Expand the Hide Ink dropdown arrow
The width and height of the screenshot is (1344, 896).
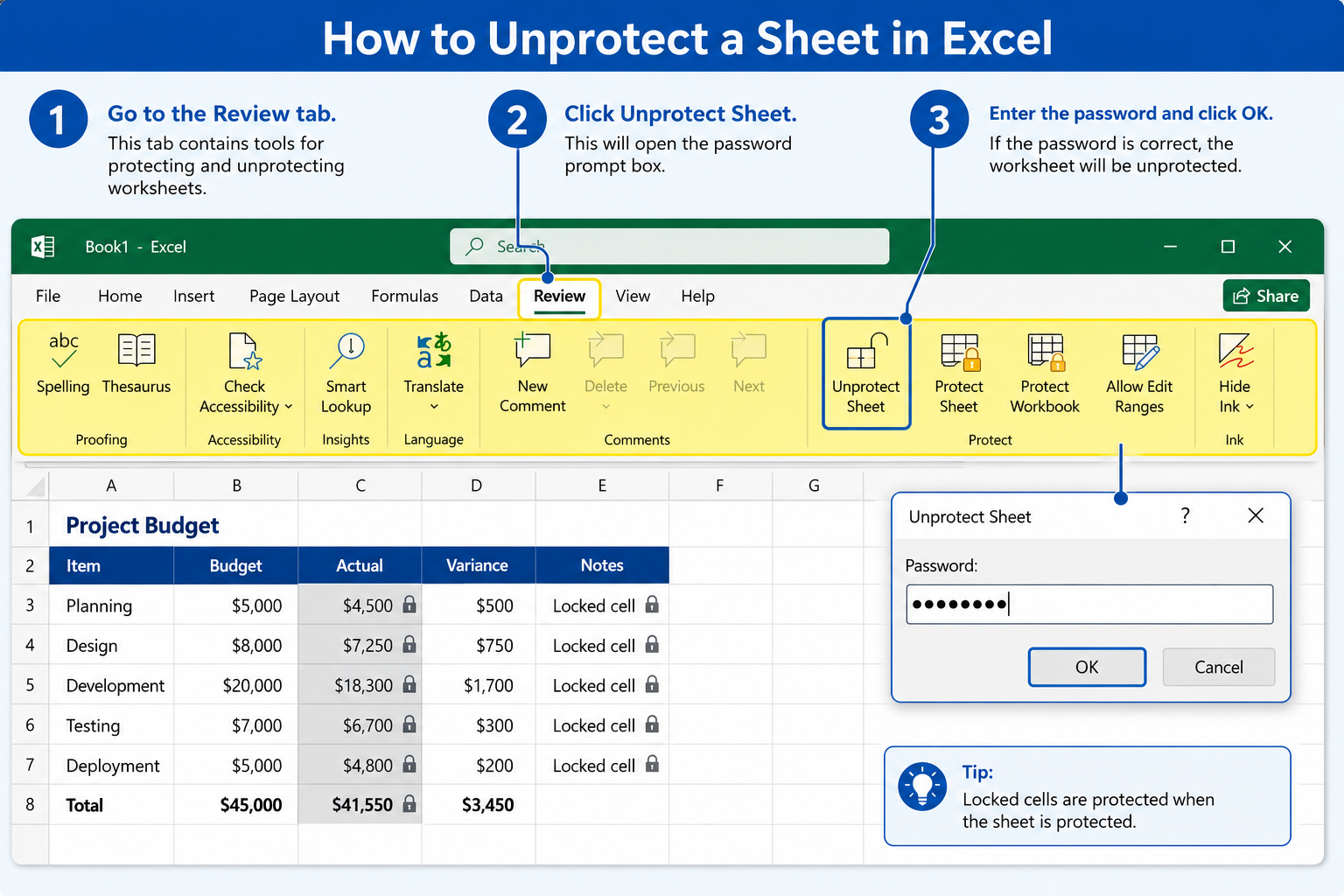click(1249, 407)
